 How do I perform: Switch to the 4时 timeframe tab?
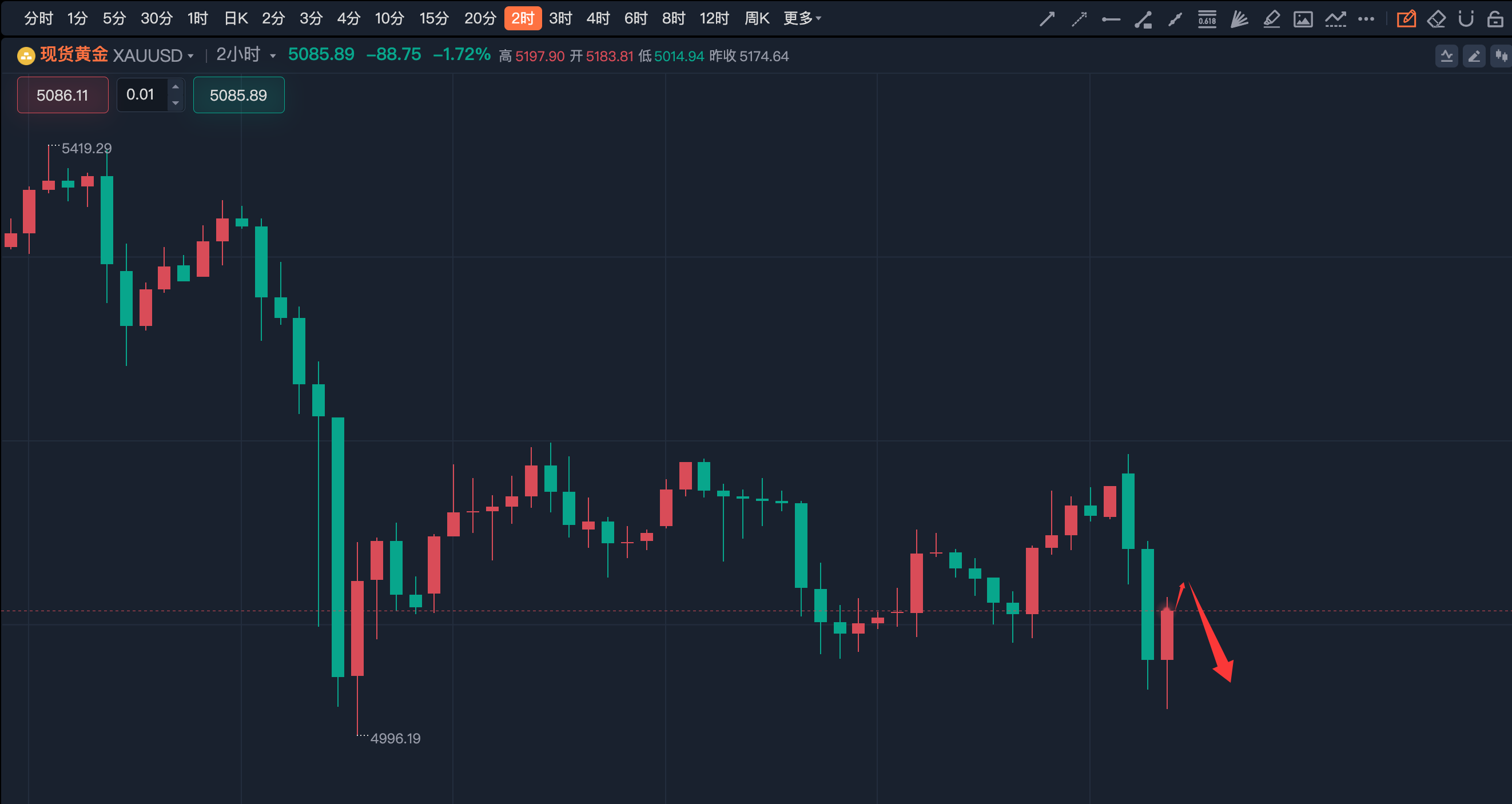(598, 19)
